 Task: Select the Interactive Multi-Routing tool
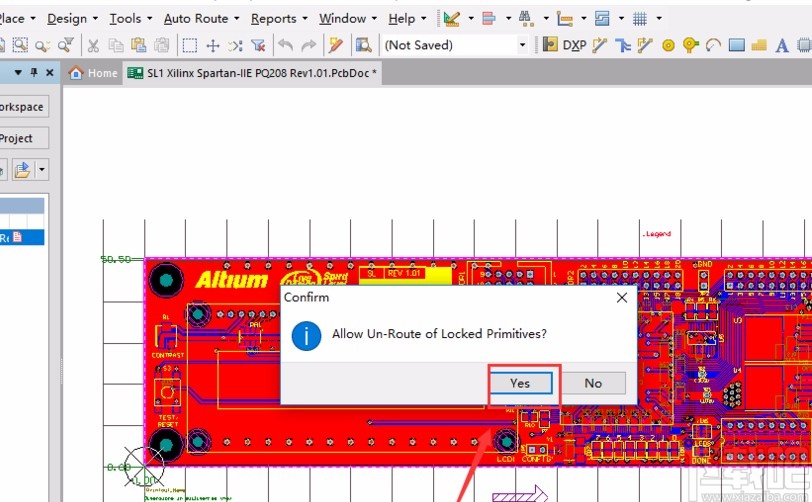click(645, 46)
